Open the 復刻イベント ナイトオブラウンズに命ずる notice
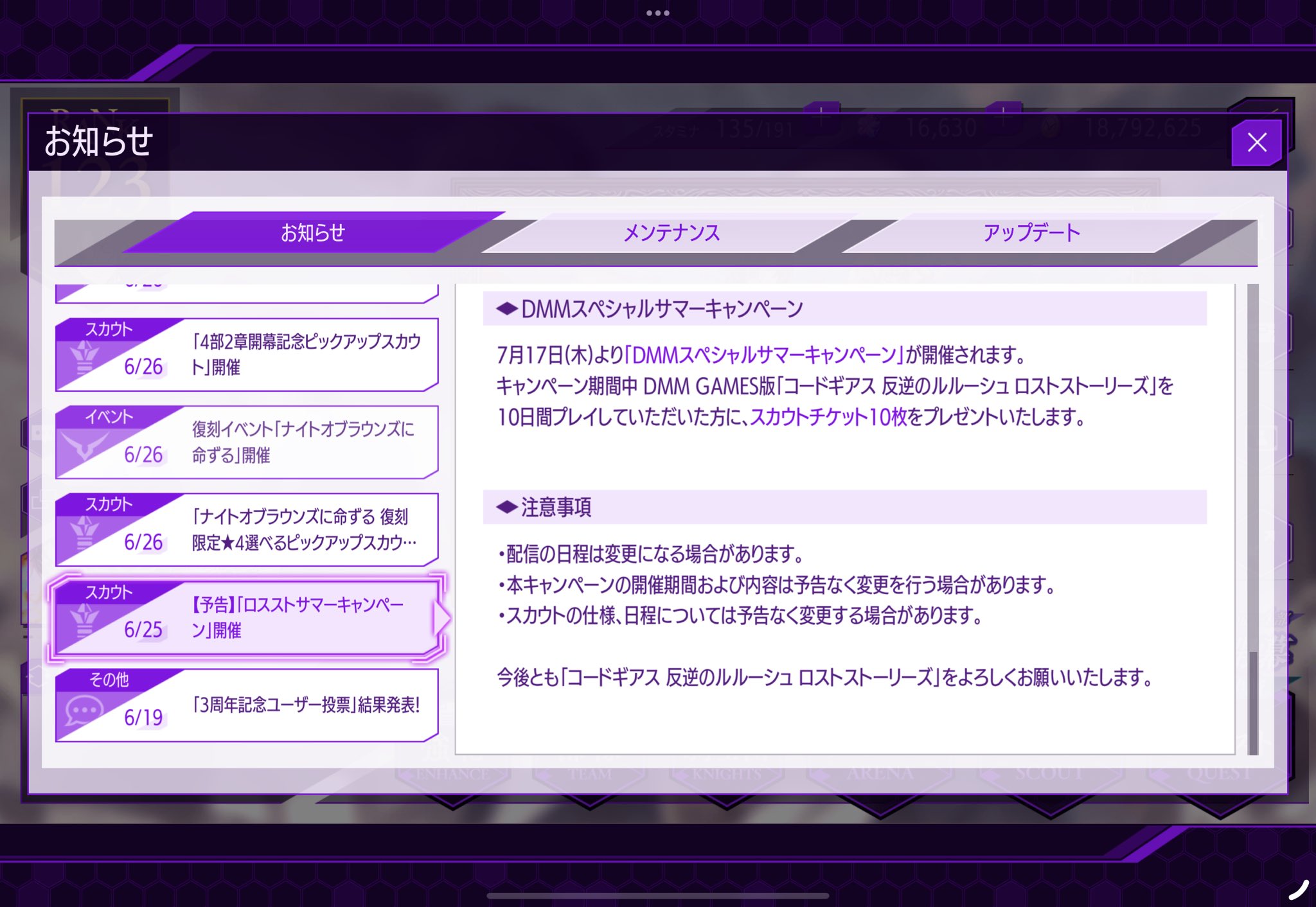This screenshot has height=907, width=1316. click(247, 442)
